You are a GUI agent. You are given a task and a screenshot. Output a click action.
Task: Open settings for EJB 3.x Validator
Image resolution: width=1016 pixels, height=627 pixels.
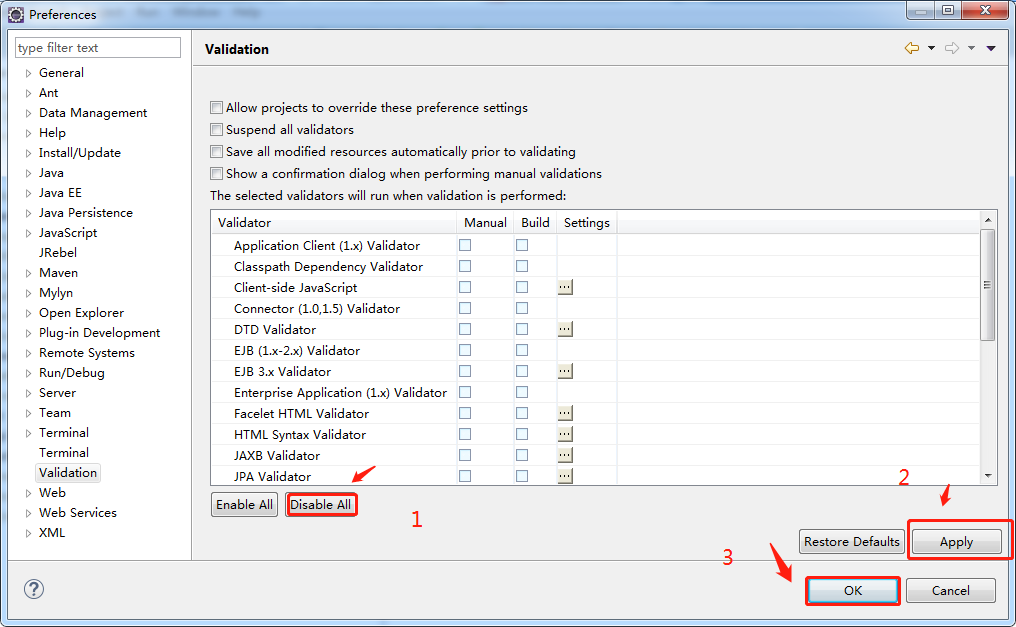(x=565, y=371)
